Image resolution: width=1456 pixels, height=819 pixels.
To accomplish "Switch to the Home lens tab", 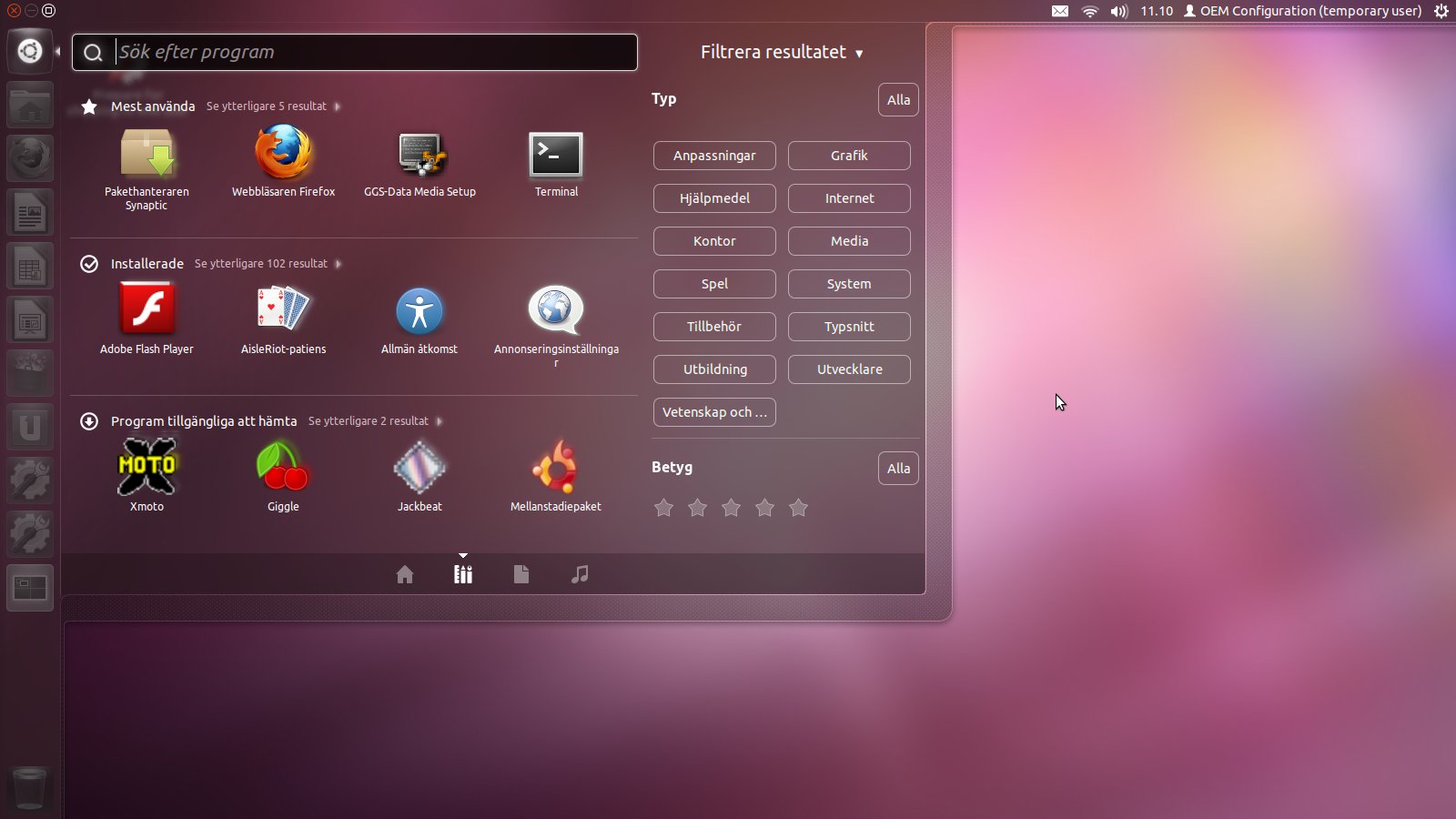I will tap(405, 574).
